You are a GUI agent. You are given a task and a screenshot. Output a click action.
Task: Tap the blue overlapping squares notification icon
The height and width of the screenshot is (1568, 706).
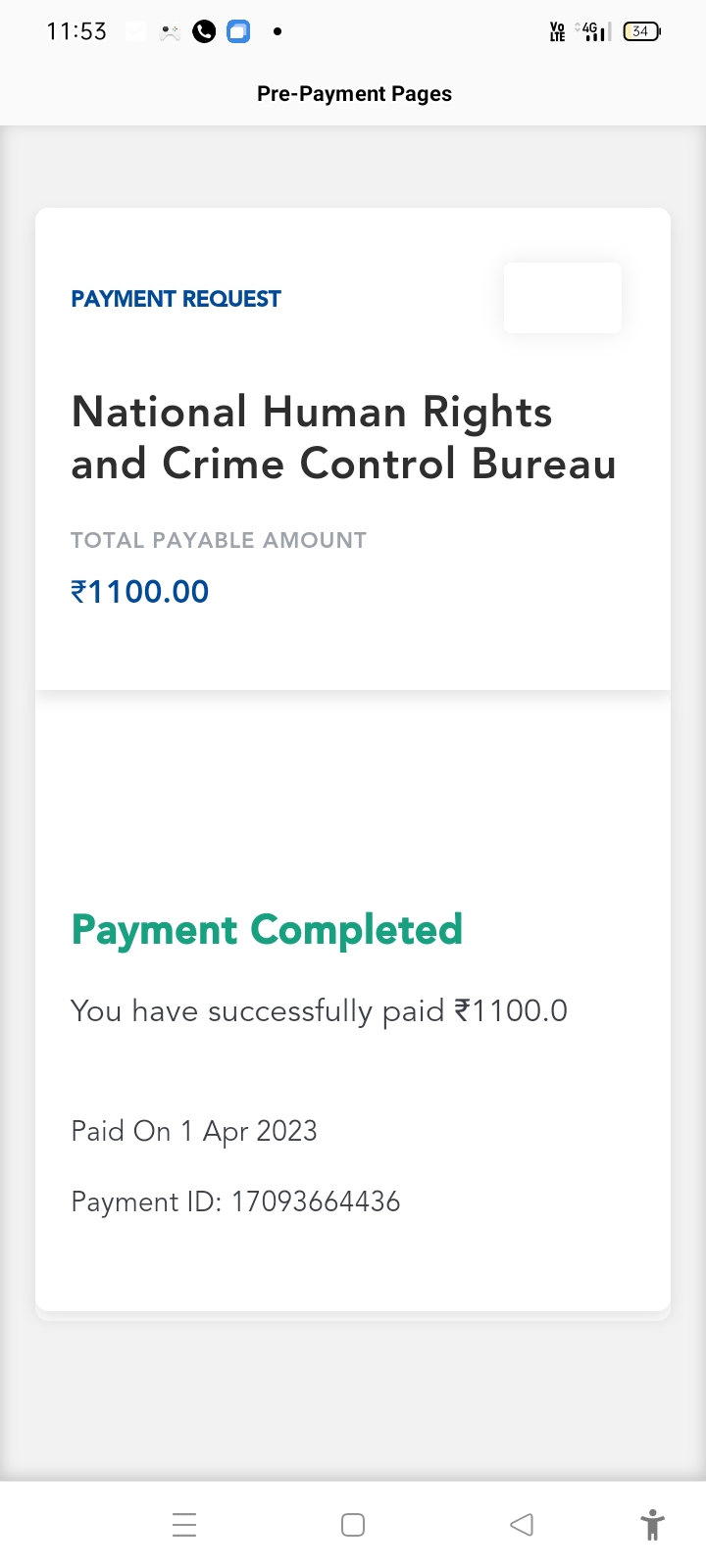tap(238, 31)
